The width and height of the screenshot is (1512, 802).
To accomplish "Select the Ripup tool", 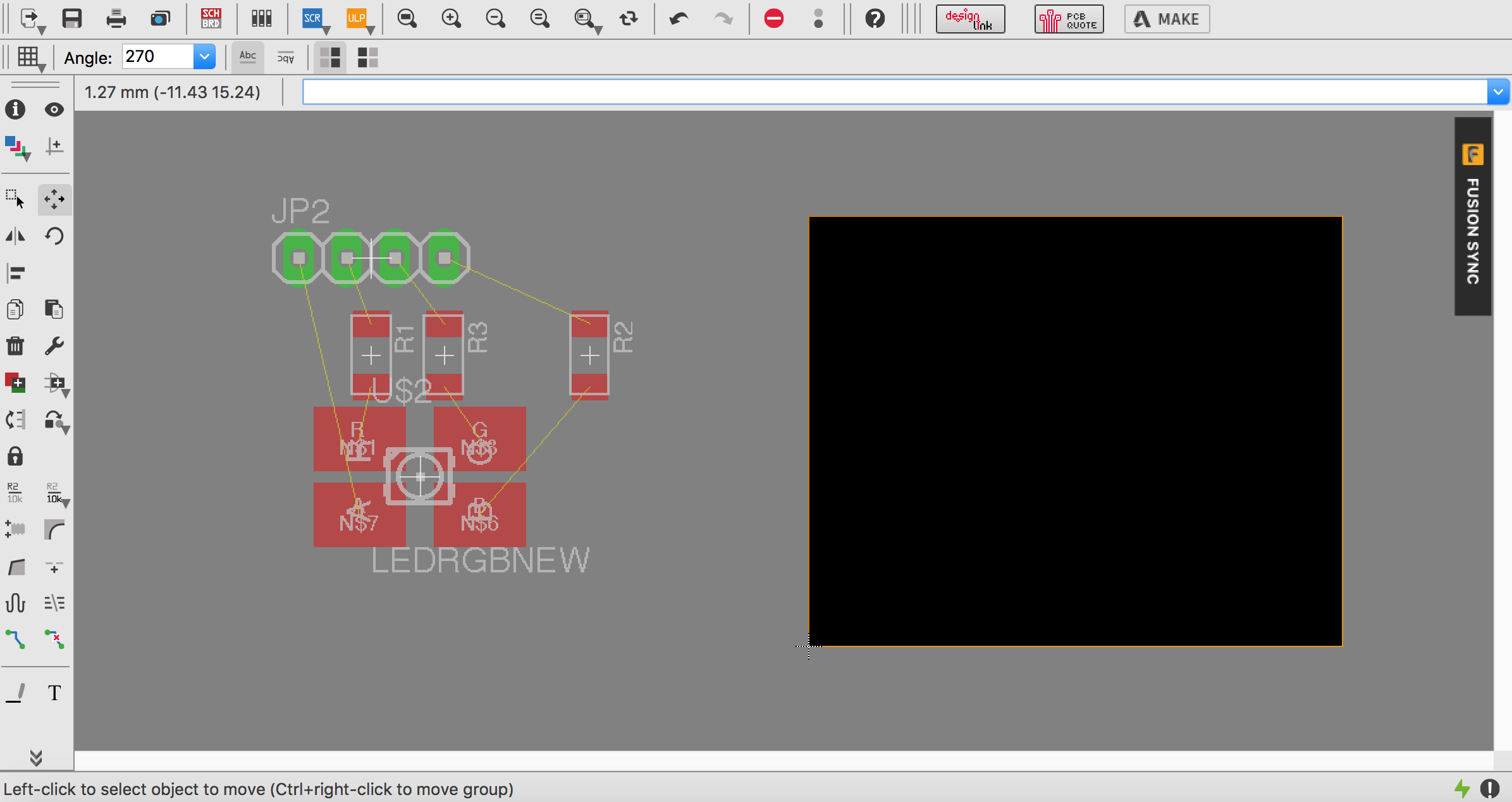I will (54, 639).
